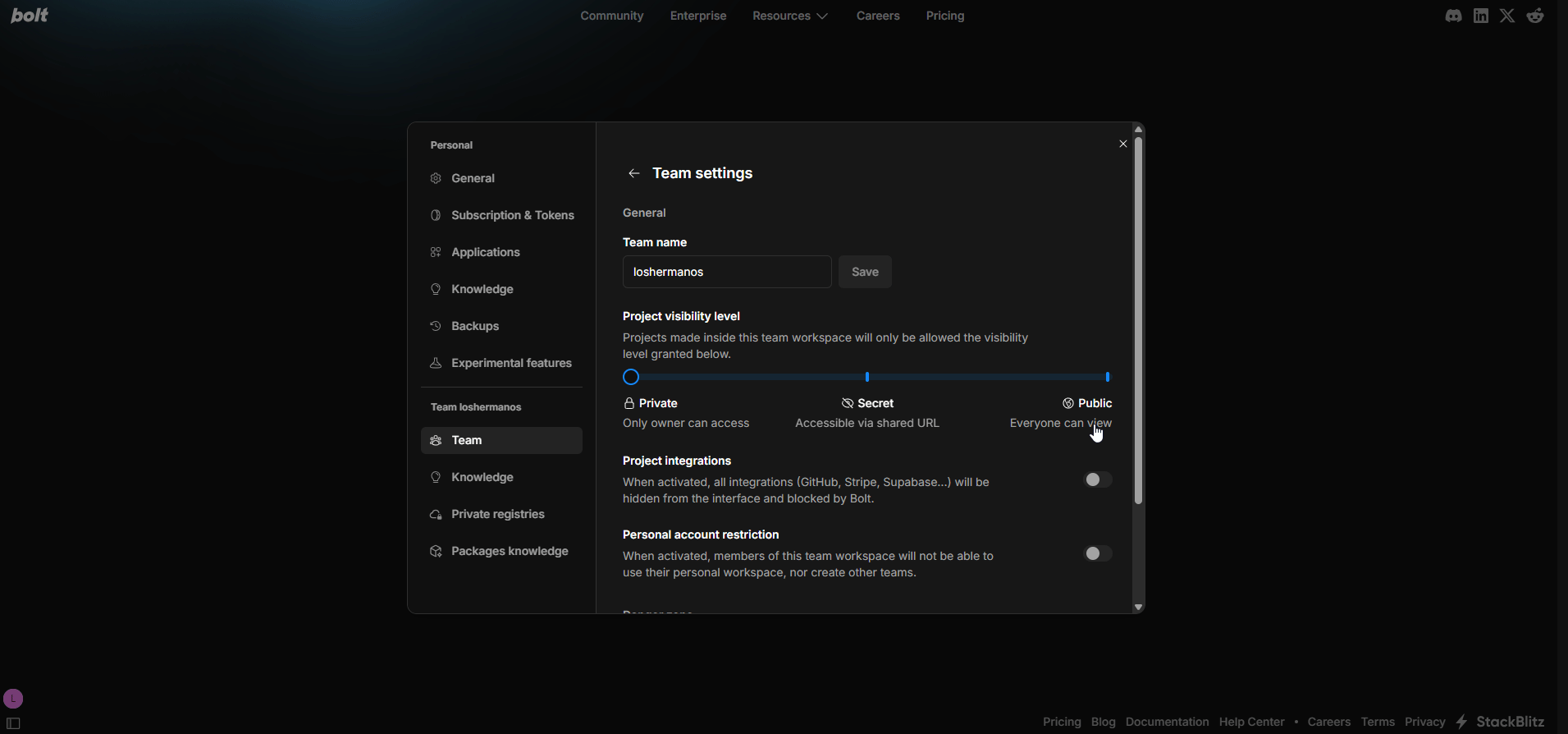Toggle the Personal account restriction switch

coord(1098,553)
